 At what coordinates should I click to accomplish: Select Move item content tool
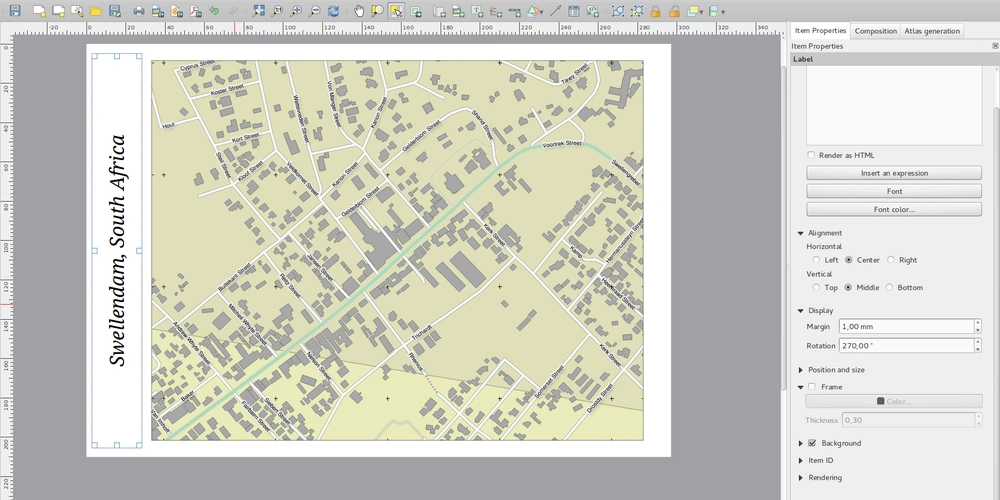(x=416, y=11)
